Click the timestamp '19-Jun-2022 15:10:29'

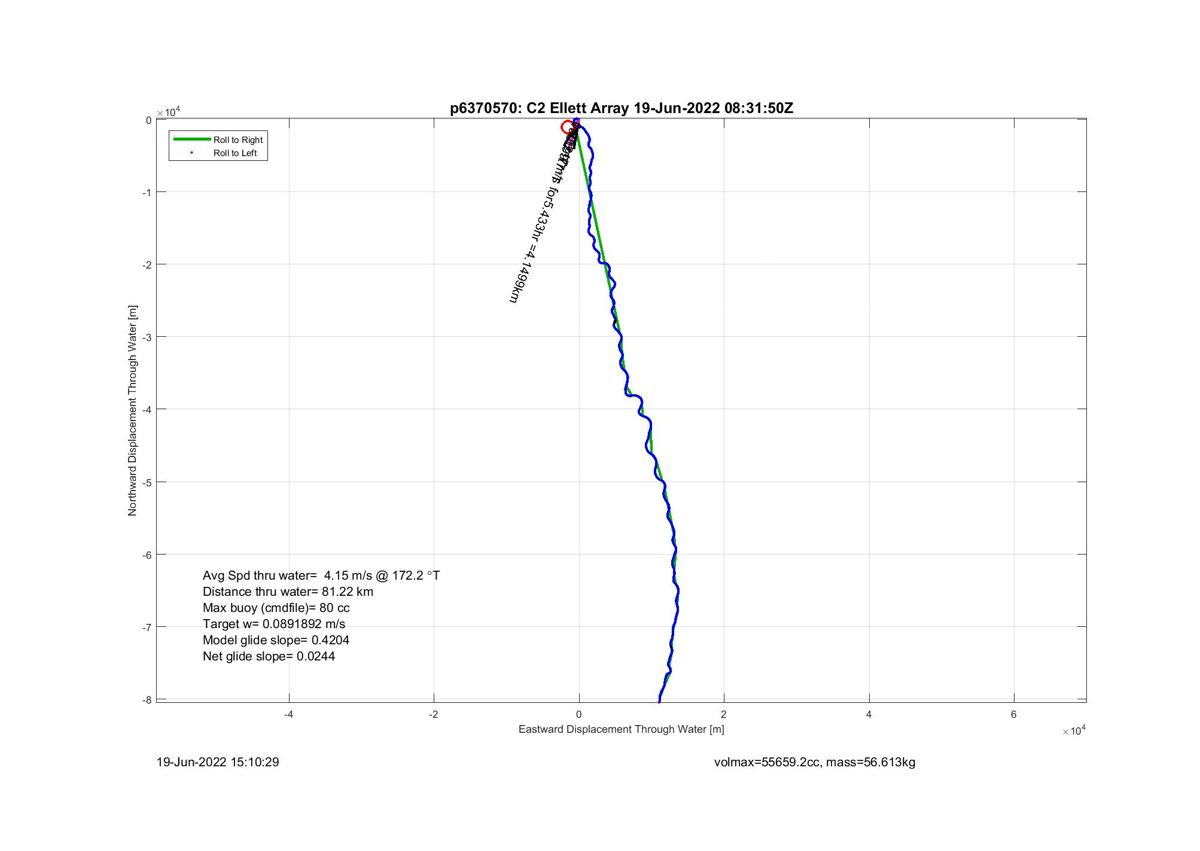[218, 763]
